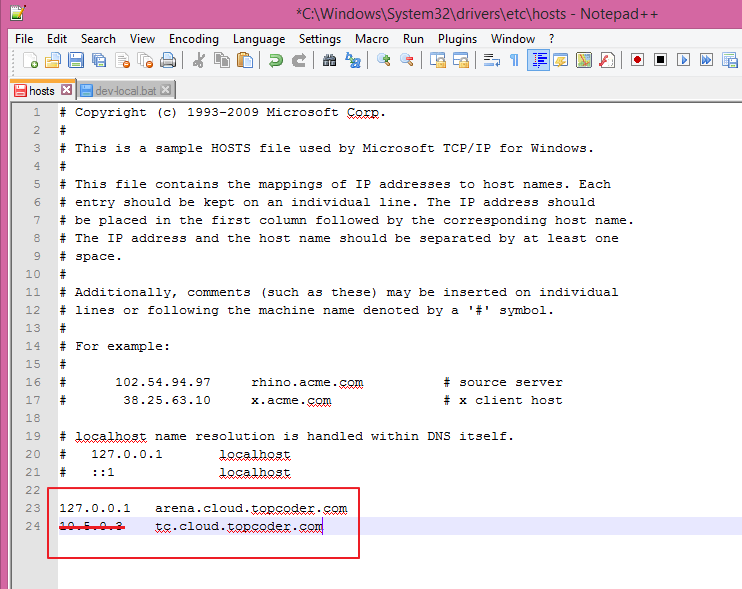Click the Zoom In magnifier icon
Viewport: 742px width, 589px height.
pyautogui.click(x=384, y=60)
